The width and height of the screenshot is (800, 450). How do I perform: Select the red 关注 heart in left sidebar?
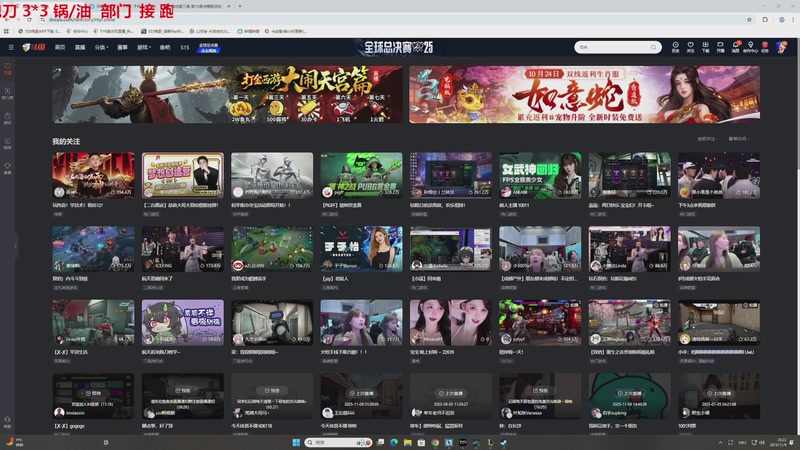(8, 68)
